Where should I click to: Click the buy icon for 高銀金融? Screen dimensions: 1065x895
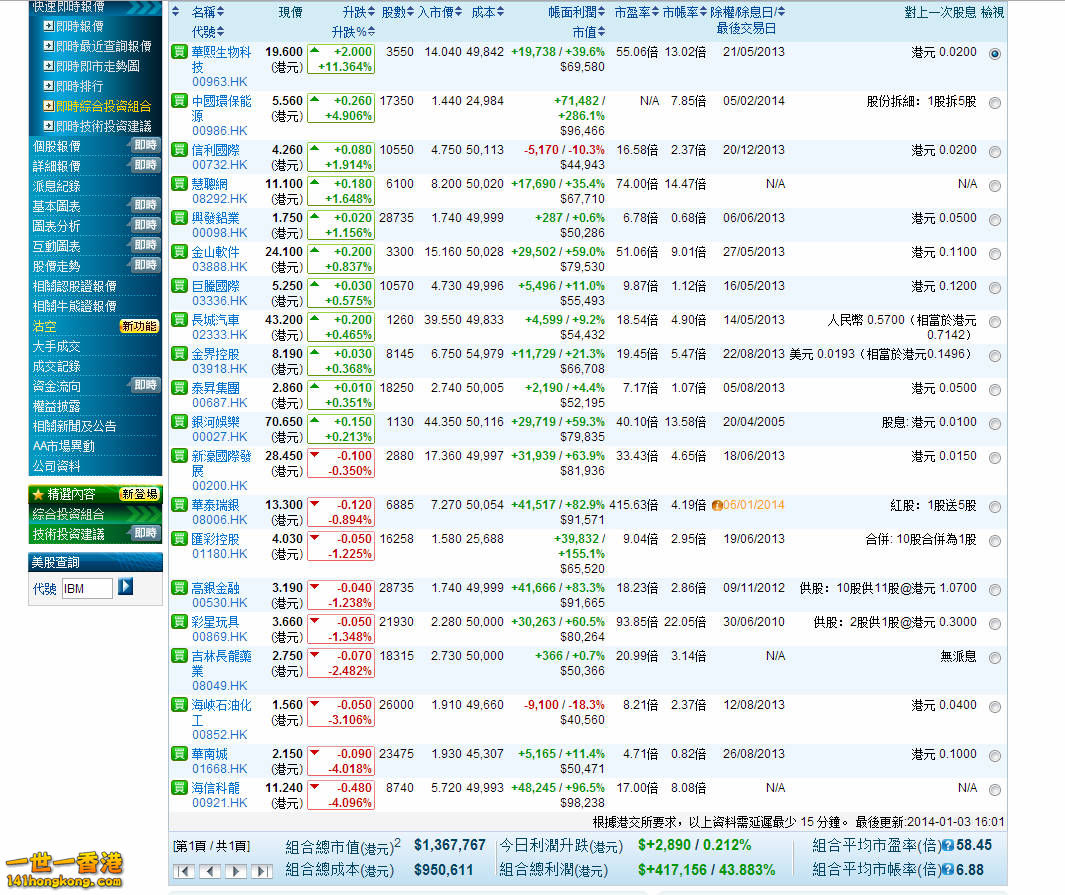point(179,587)
